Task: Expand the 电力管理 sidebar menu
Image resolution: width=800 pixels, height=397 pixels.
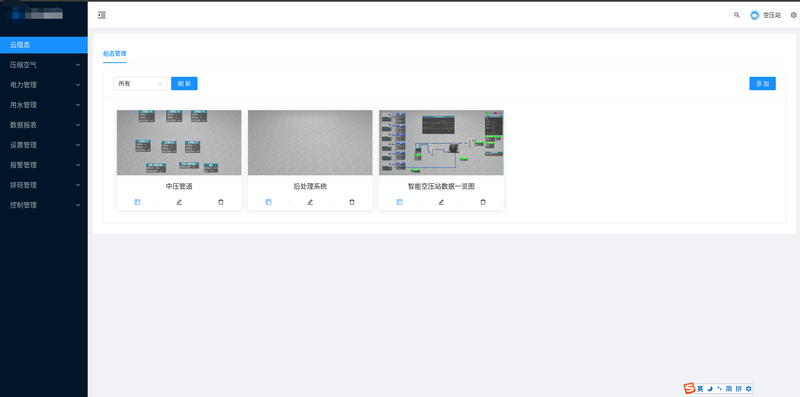Action: (44, 85)
